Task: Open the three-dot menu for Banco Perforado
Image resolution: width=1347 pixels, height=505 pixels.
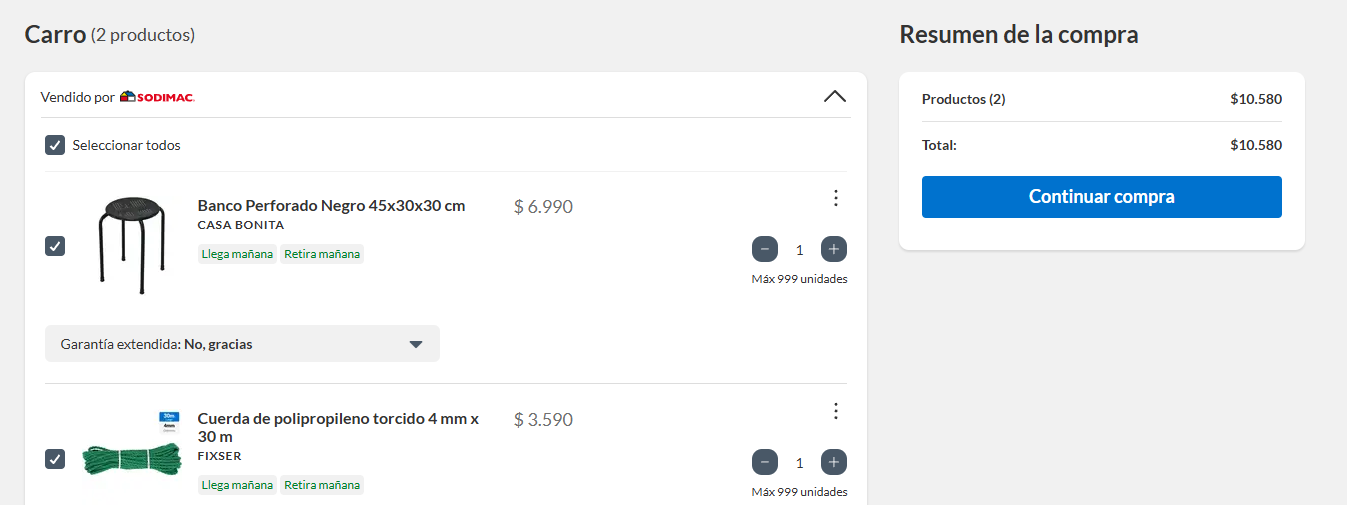Action: (x=836, y=198)
